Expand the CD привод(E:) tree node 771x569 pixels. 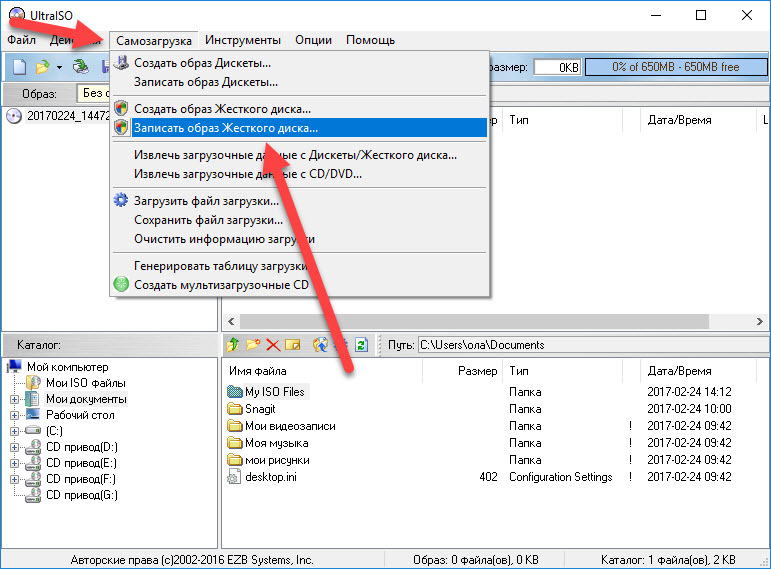coord(14,463)
